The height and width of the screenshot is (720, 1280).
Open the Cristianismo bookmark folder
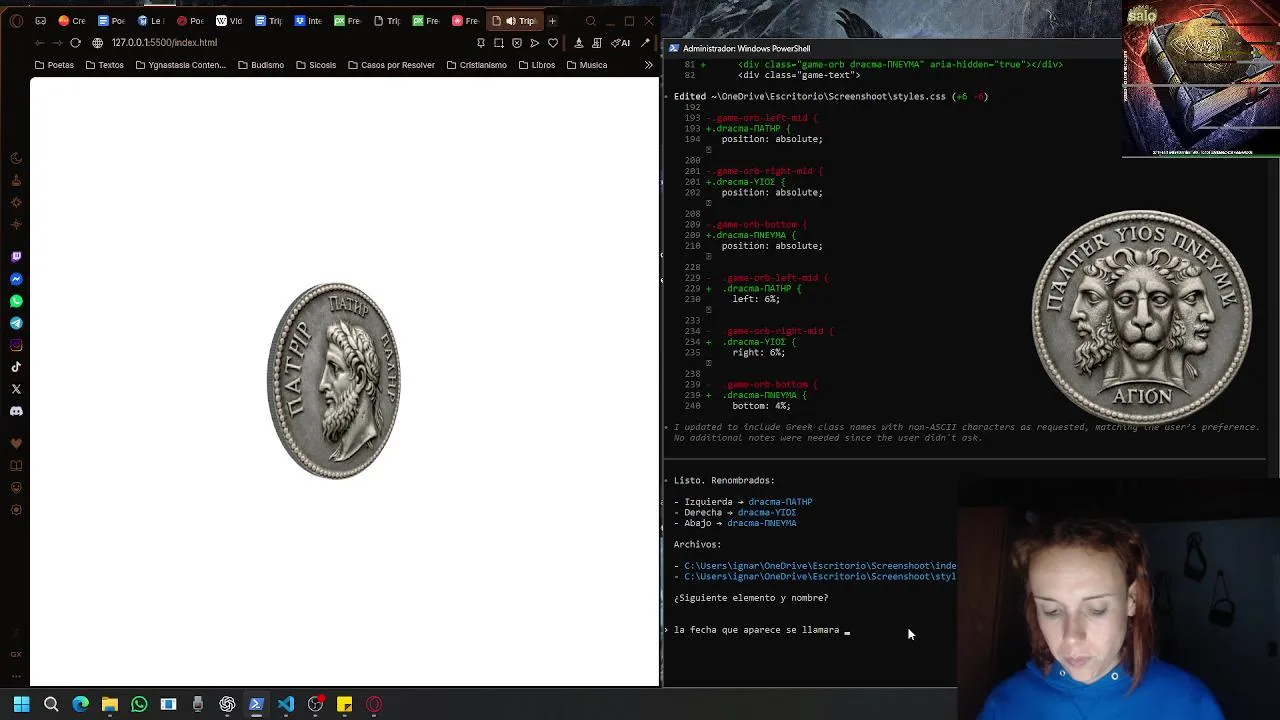coord(476,65)
